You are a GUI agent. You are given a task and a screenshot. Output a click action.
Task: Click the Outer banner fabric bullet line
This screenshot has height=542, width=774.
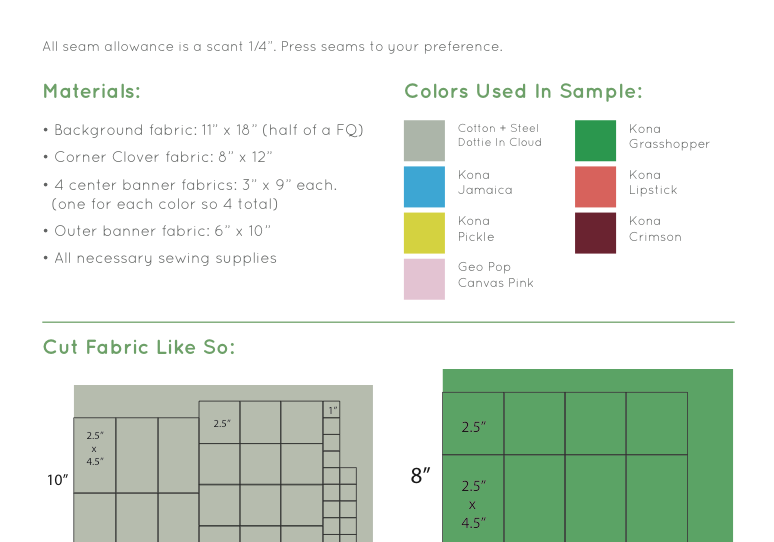point(157,231)
